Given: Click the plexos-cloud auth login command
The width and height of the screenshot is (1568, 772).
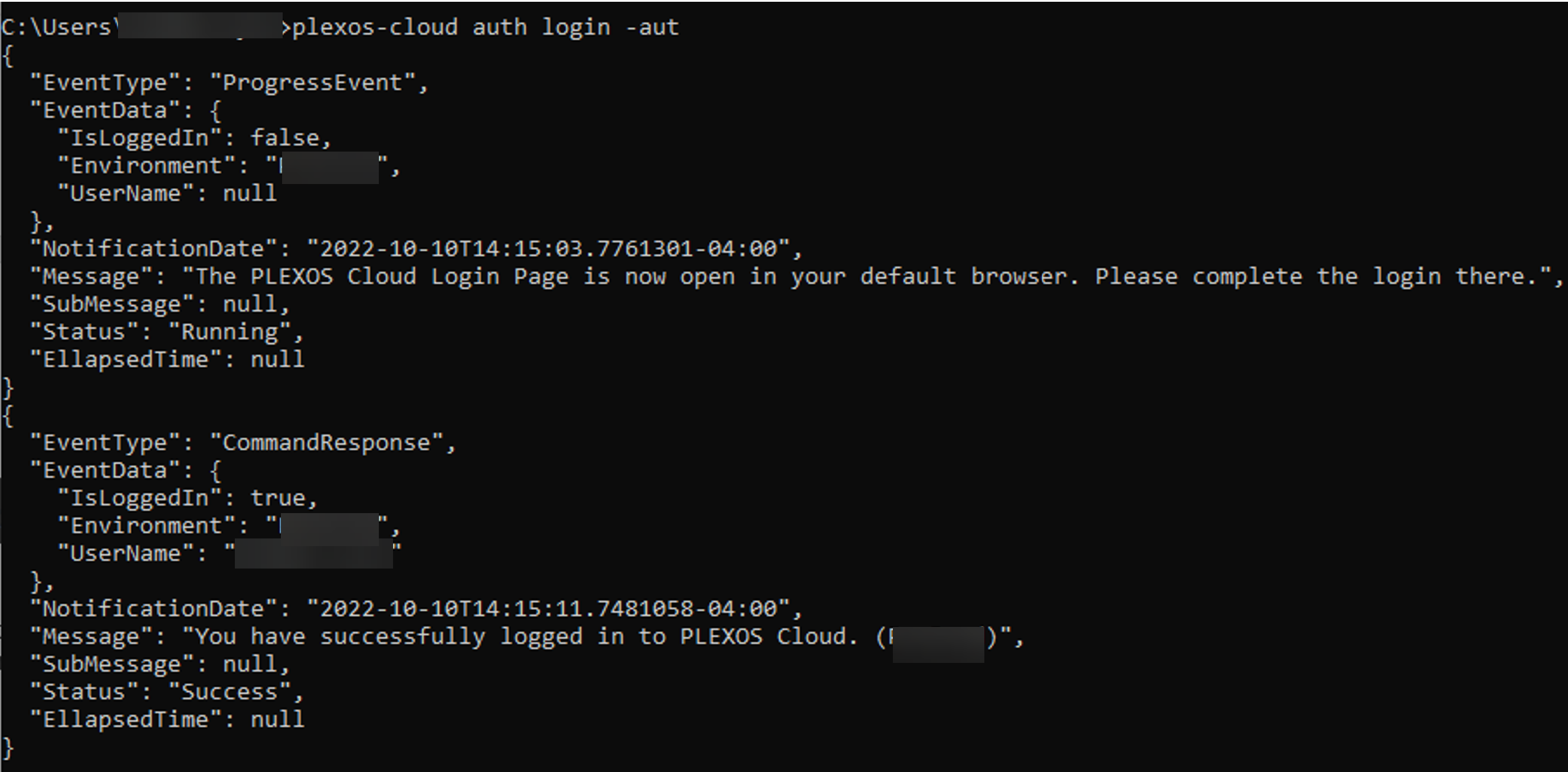Looking at the screenshot, I should (x=486, y=27).
